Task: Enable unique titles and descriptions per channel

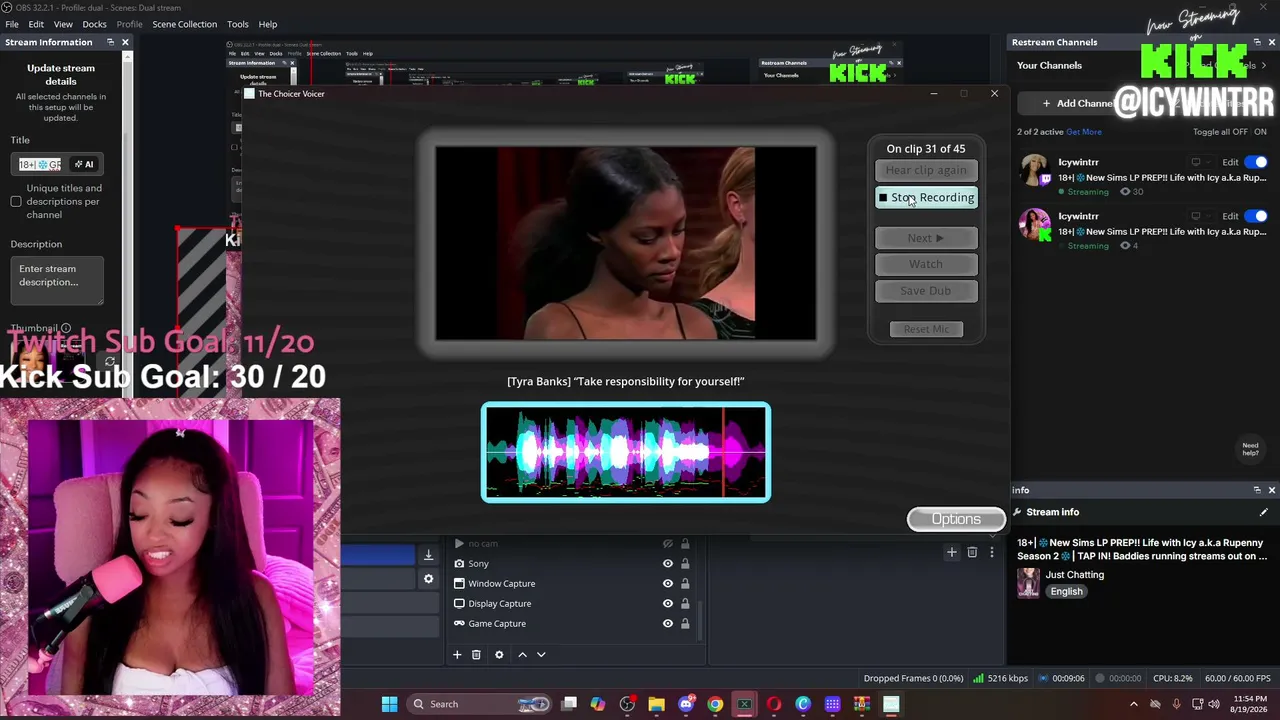Action: tap(16, 202)
